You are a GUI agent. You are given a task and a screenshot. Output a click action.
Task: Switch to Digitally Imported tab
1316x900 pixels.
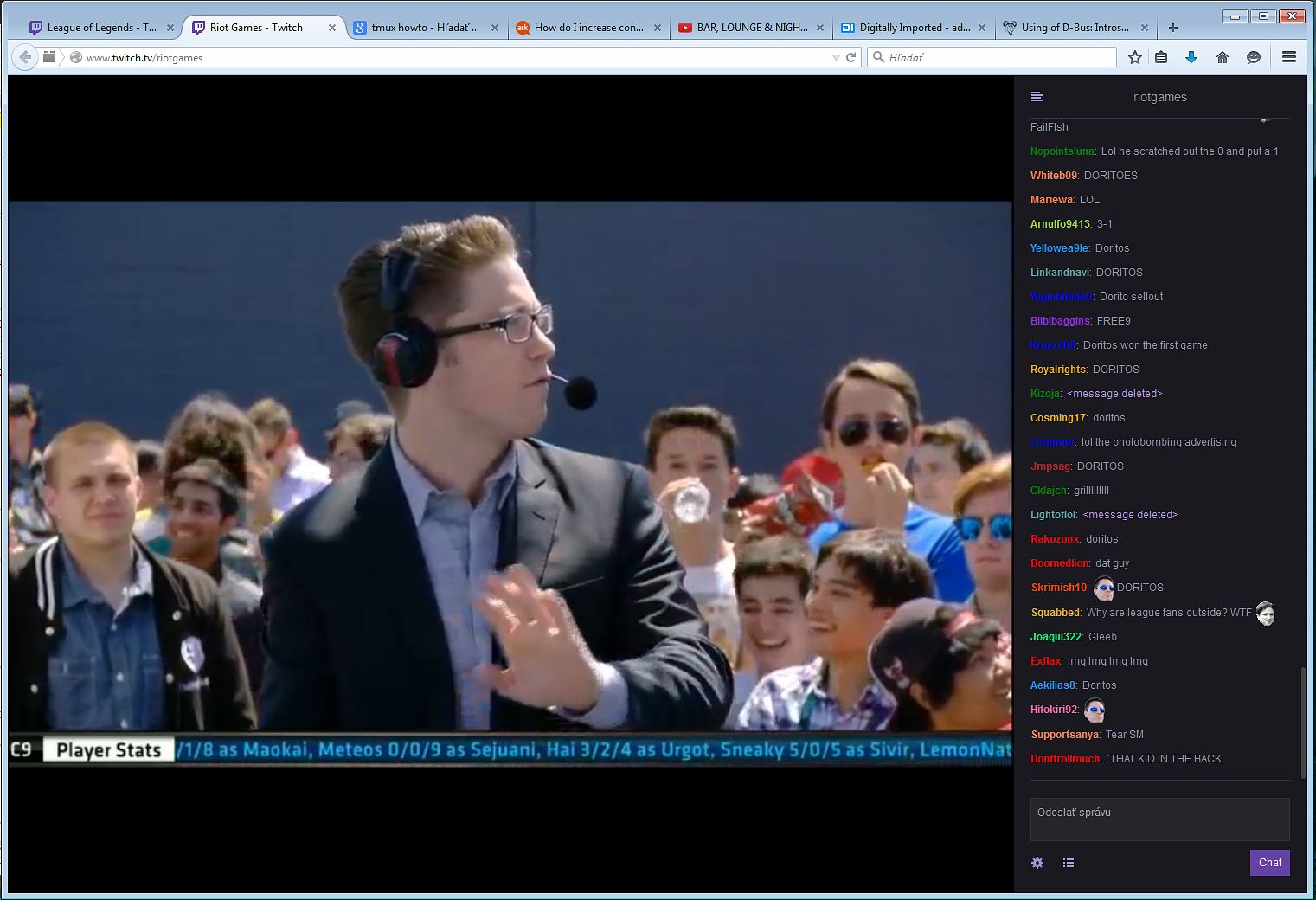[x=914, y=28]
